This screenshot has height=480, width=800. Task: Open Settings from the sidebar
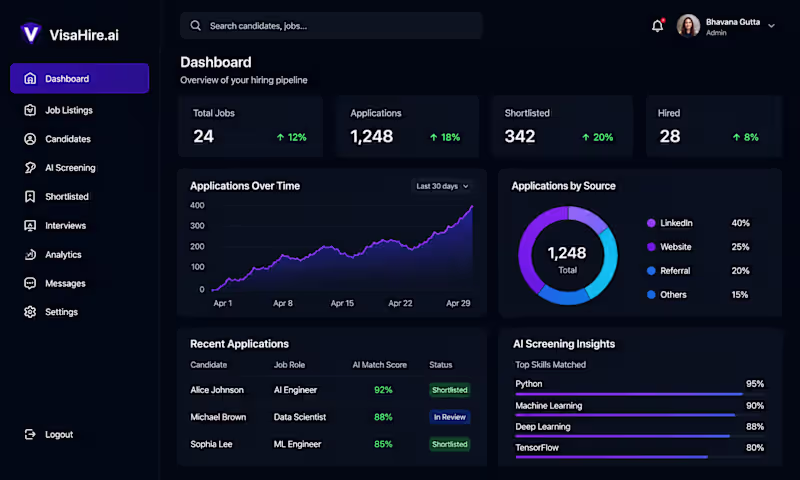click(x=61, y=312)
